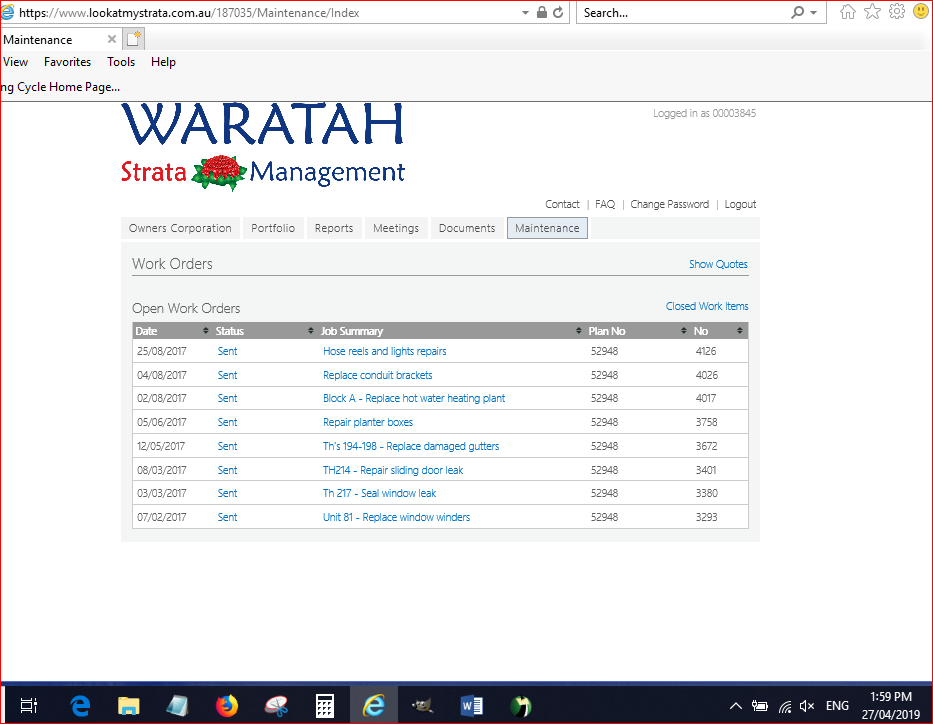933x724 pixels.
Task: Click Show Quotes link
Action: tap(718, 264)
